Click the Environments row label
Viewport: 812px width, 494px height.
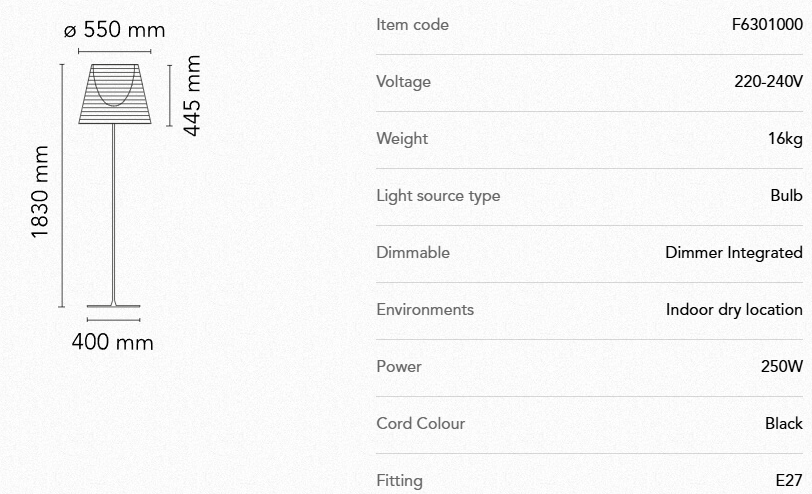425,309
